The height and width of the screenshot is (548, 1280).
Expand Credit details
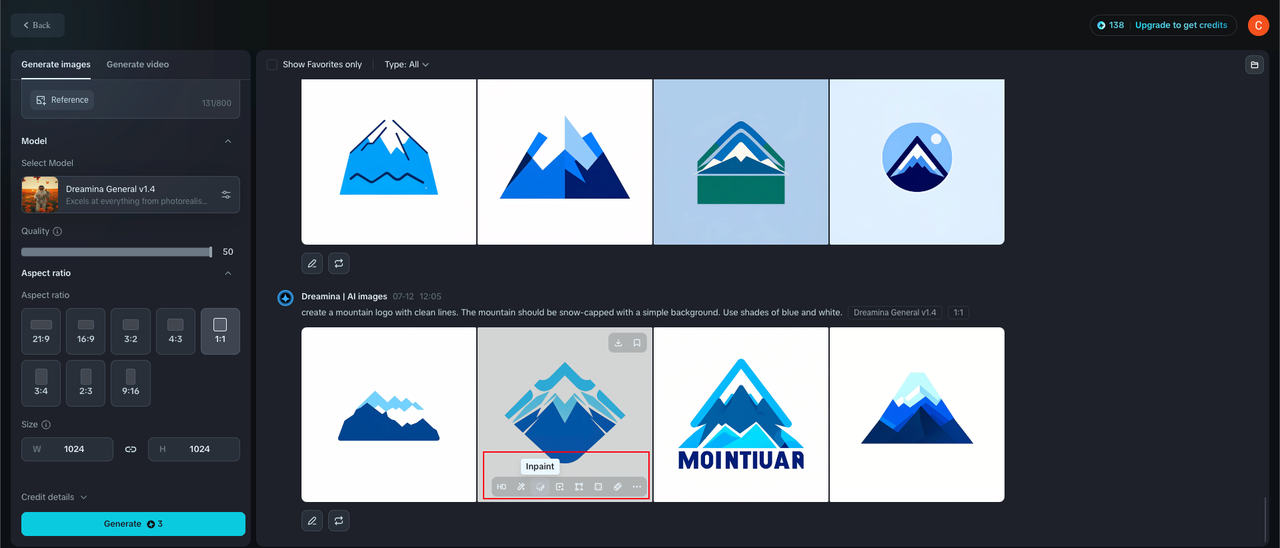[55, 497]
